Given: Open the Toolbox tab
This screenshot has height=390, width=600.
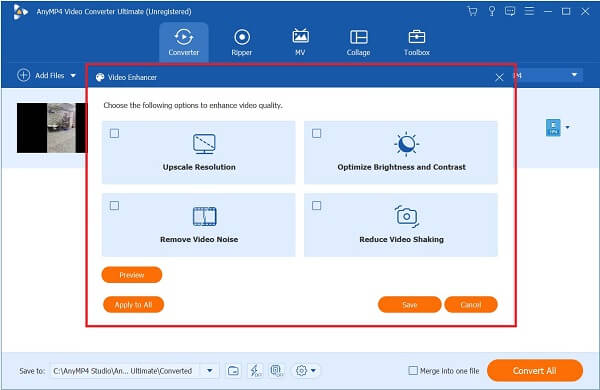Looking at the screenshot, I should [x=417, y=42].
